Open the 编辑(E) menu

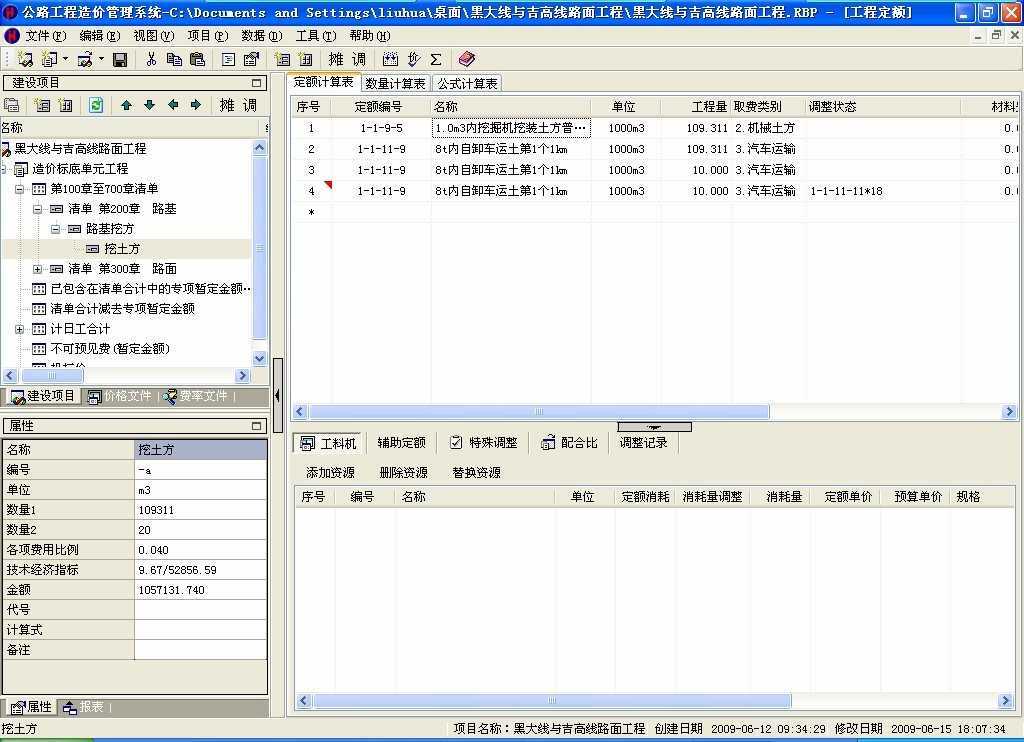(100, 36)
